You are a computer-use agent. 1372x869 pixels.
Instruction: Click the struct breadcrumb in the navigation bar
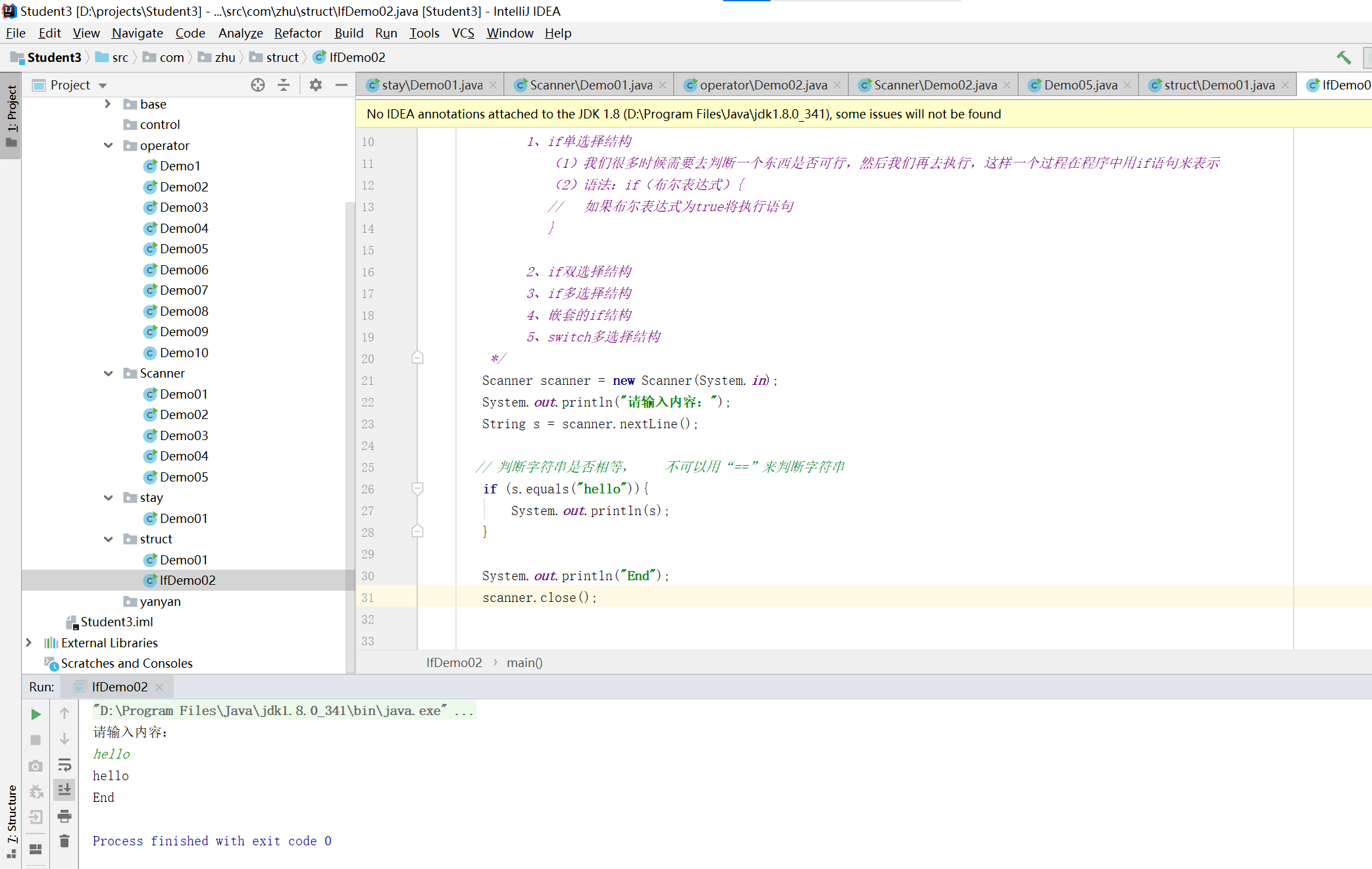click(282, 58)
